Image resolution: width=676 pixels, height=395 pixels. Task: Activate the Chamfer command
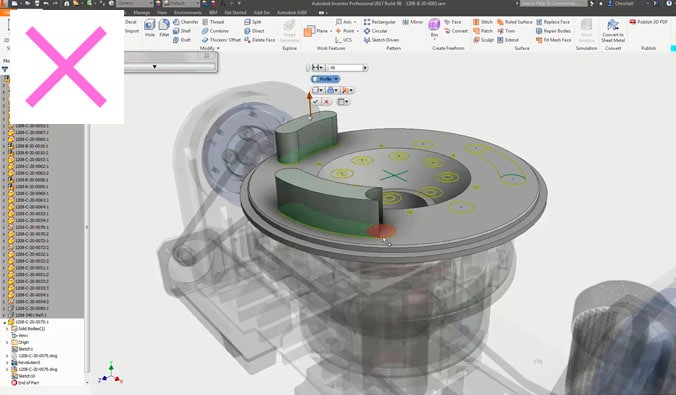click(x=186, y=22)
